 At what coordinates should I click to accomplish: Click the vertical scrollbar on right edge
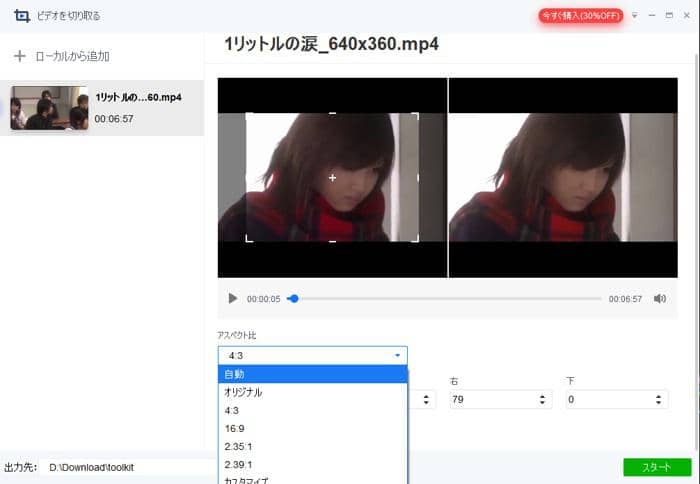[x=696, y=250]
